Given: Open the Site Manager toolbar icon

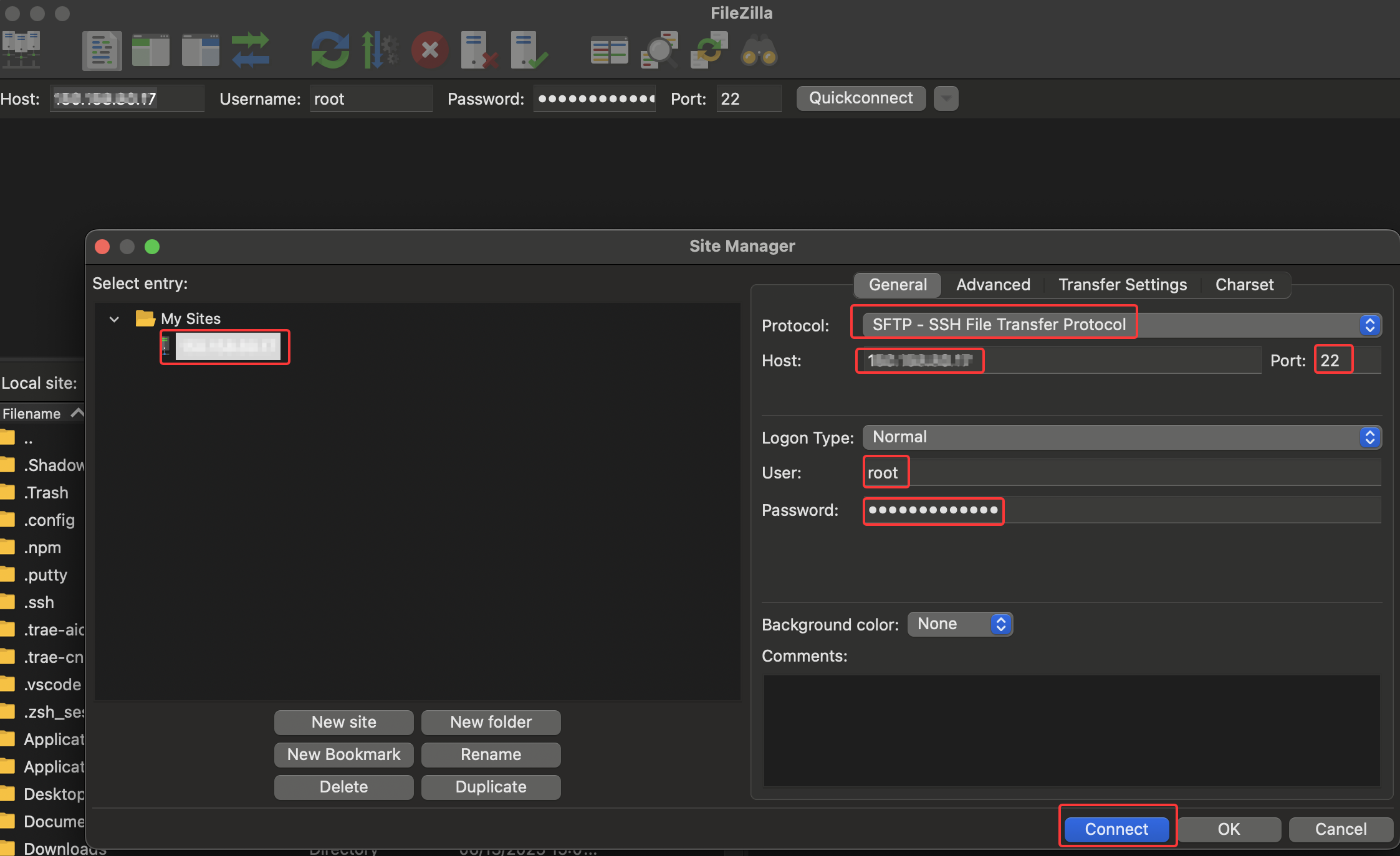Looking at the screenshot, I should click(x=21, y=50).
